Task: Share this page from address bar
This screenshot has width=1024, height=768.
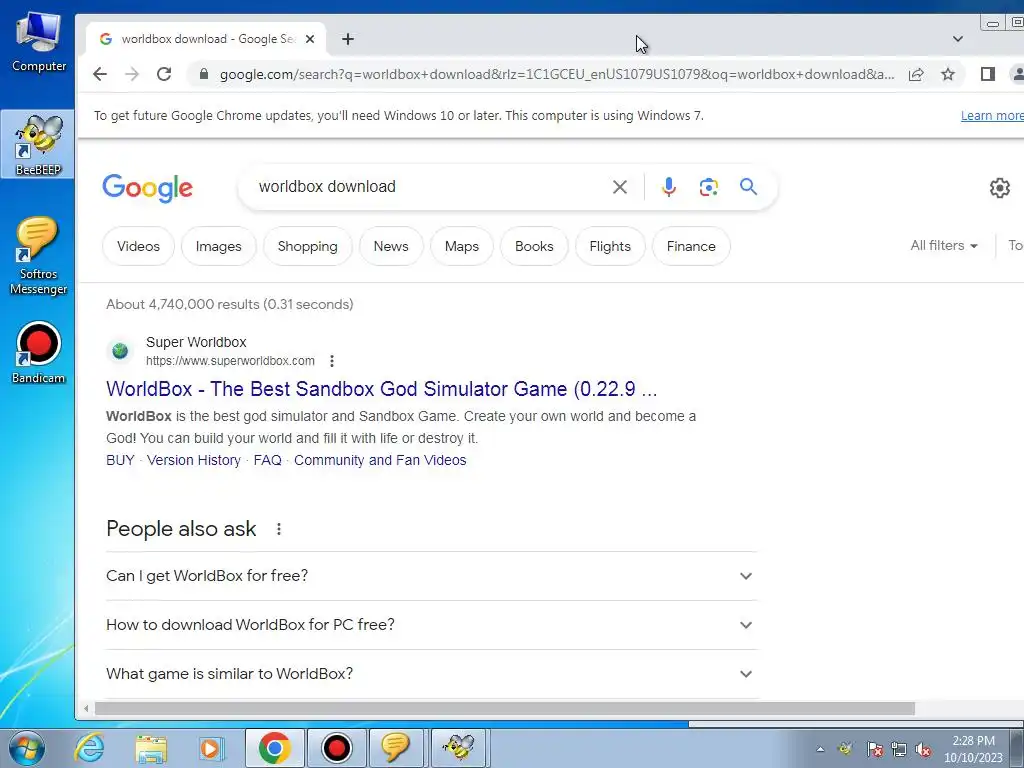Action: [916, 74]
